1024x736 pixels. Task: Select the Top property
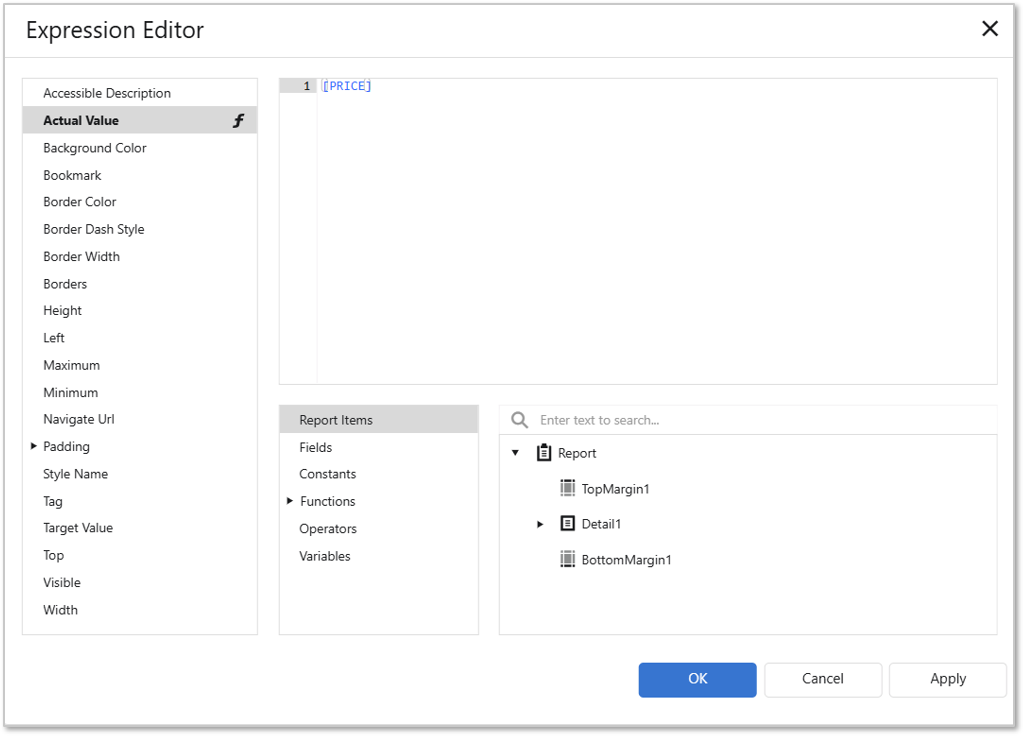click(x=140, y=555)
